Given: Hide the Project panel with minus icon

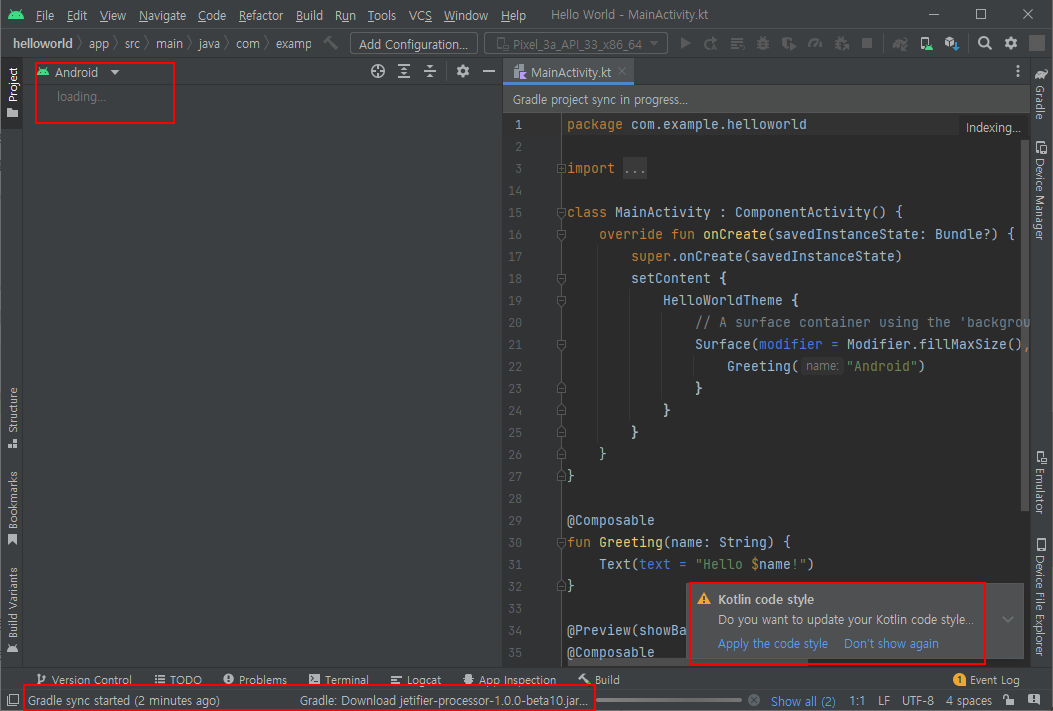Looking at the screenshot, I should (x=489, y=71).
